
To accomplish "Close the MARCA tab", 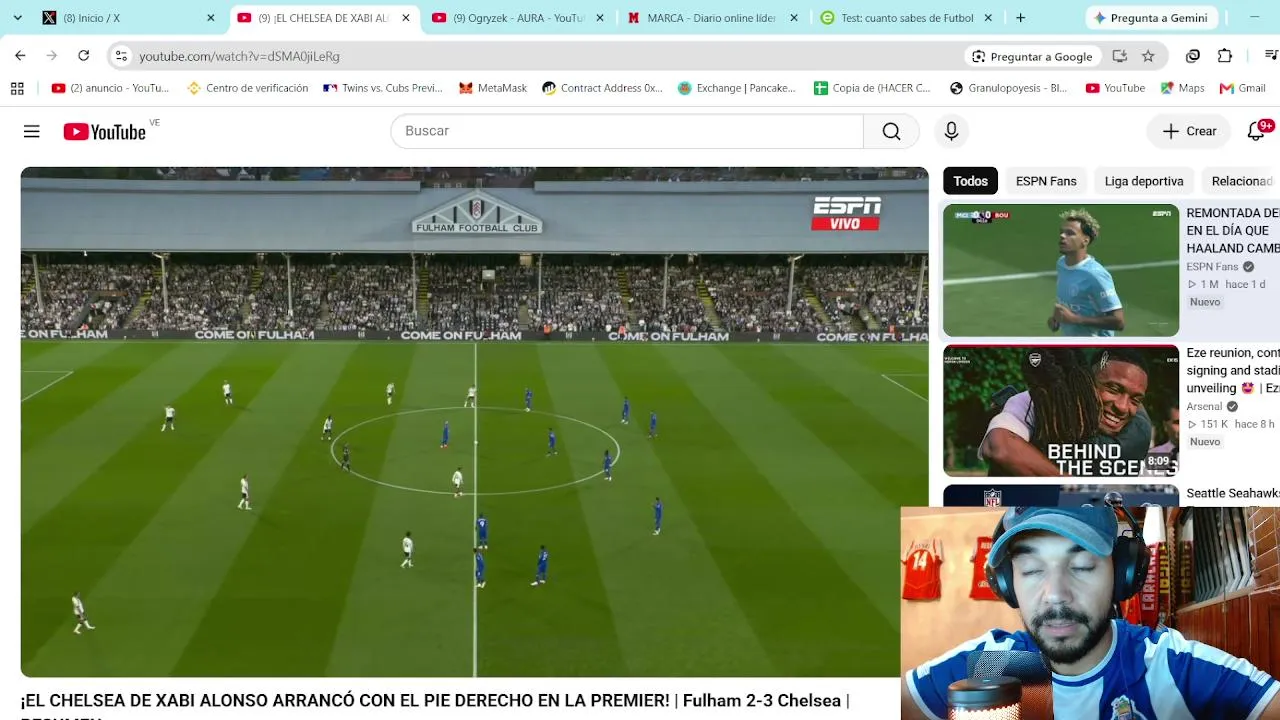I will 794,18.
